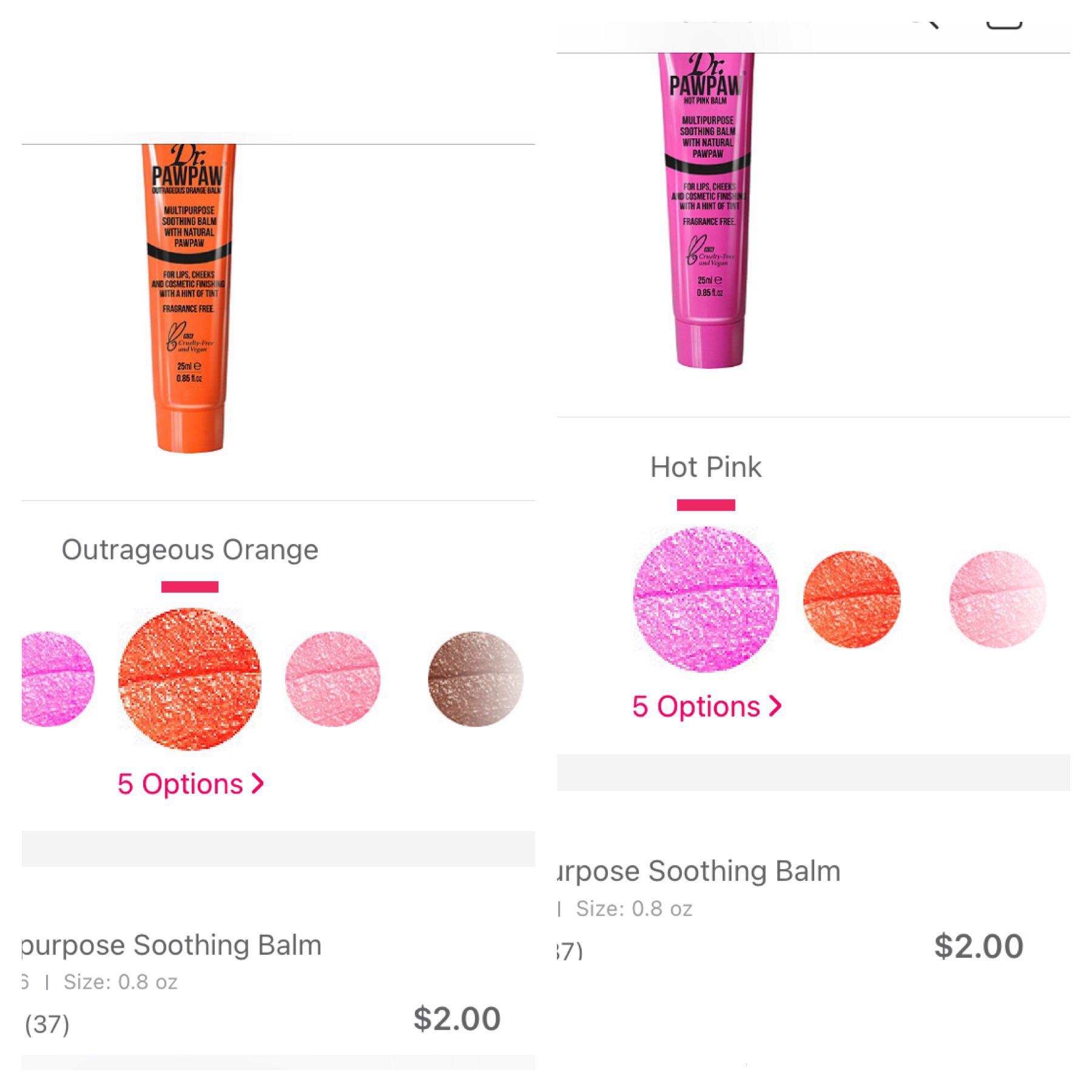Select the pink swatch in the left panel
The width and height of the screenshot is (1092, 1092).
tap(58, 679)
